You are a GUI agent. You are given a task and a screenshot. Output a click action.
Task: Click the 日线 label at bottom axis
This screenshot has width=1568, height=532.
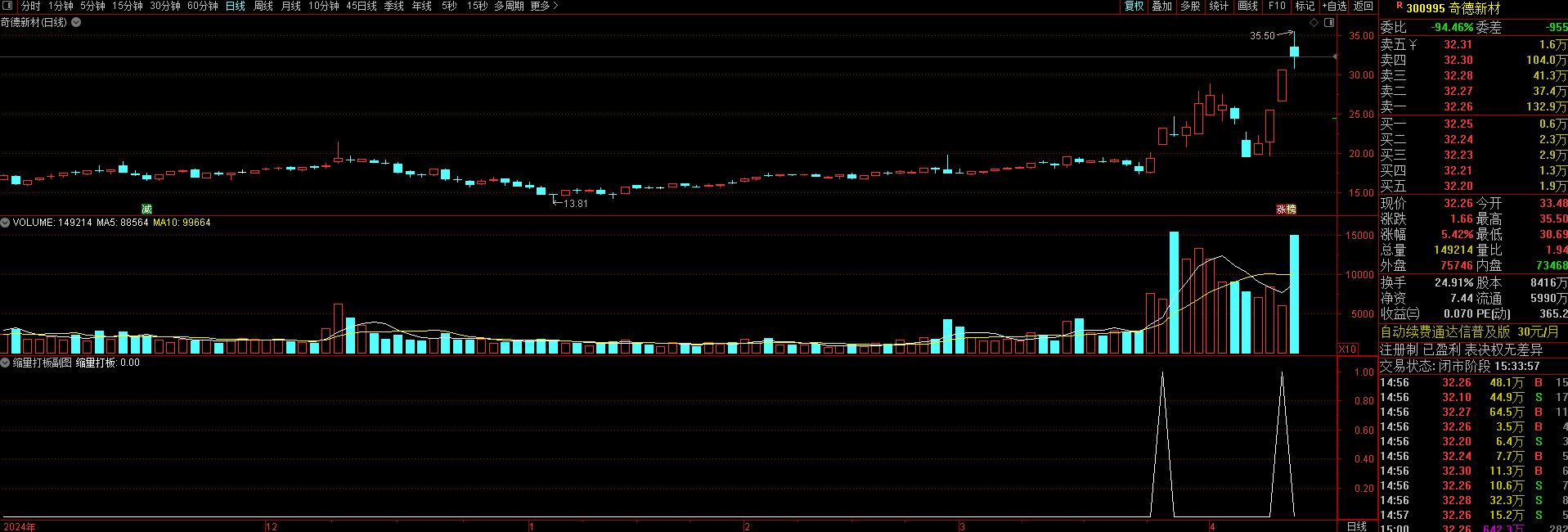1356,525
